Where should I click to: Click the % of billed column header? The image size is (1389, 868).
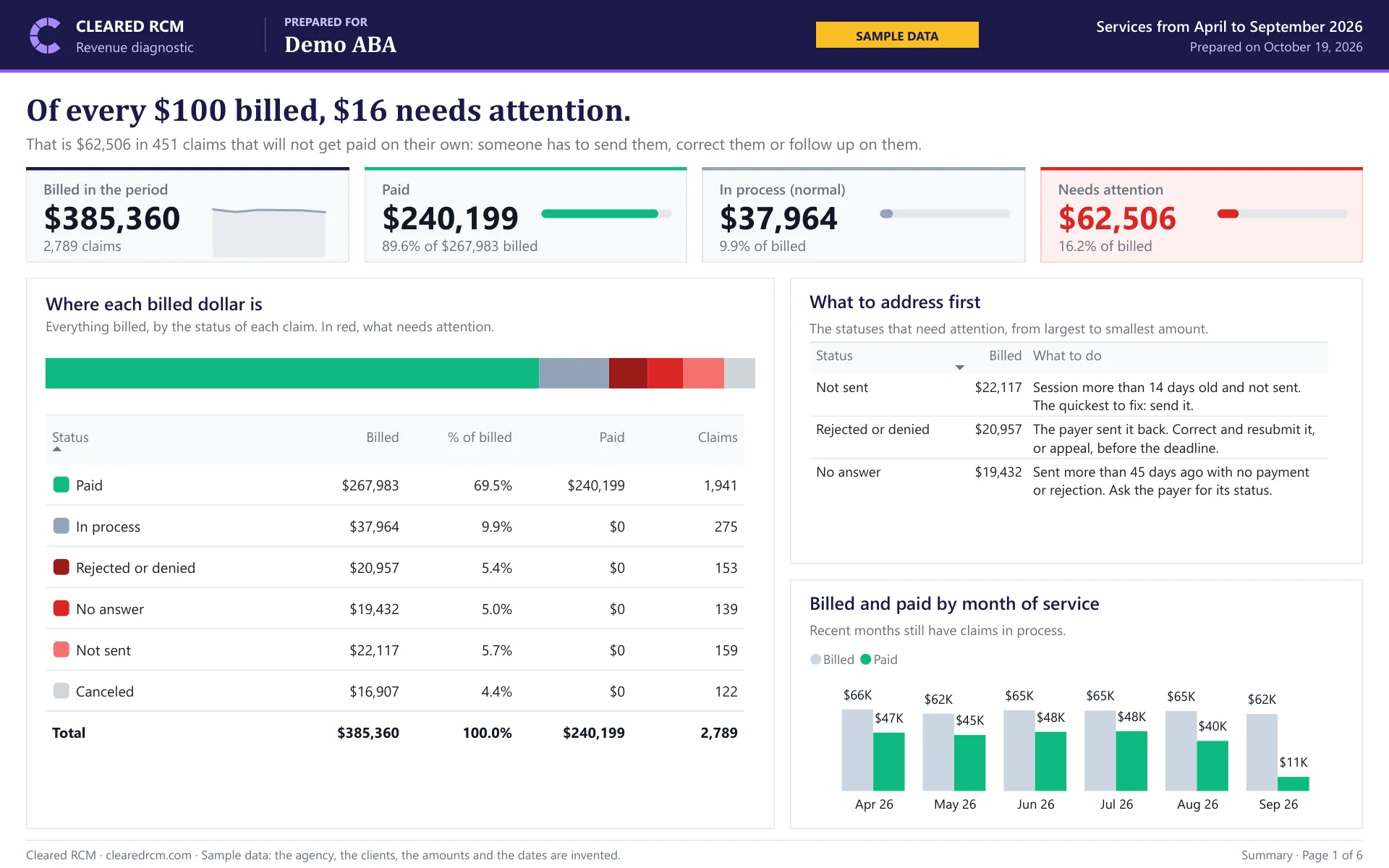[x=480, y=437]
